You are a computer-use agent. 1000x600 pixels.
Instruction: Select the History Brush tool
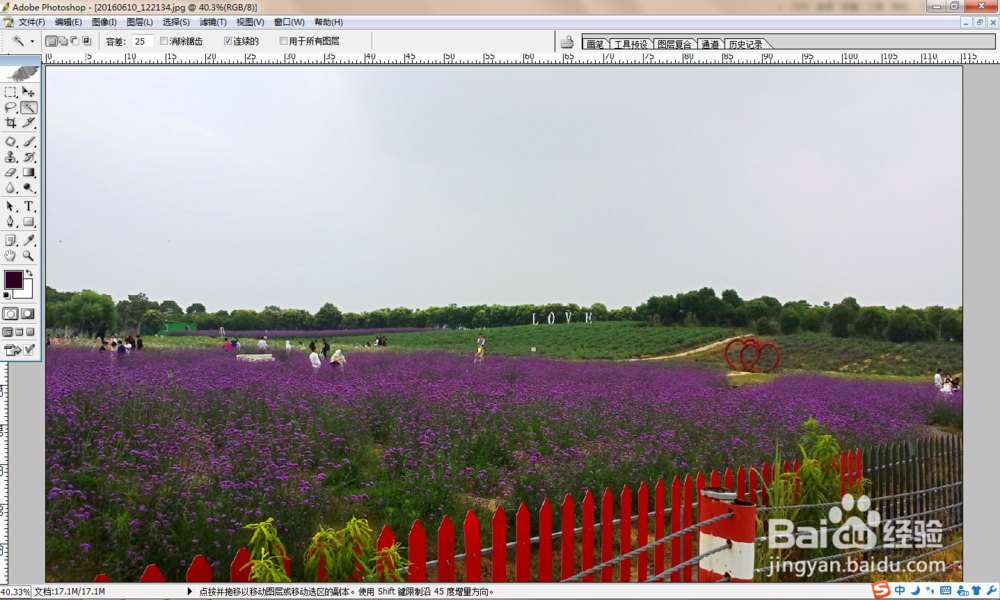pos(29,157)
